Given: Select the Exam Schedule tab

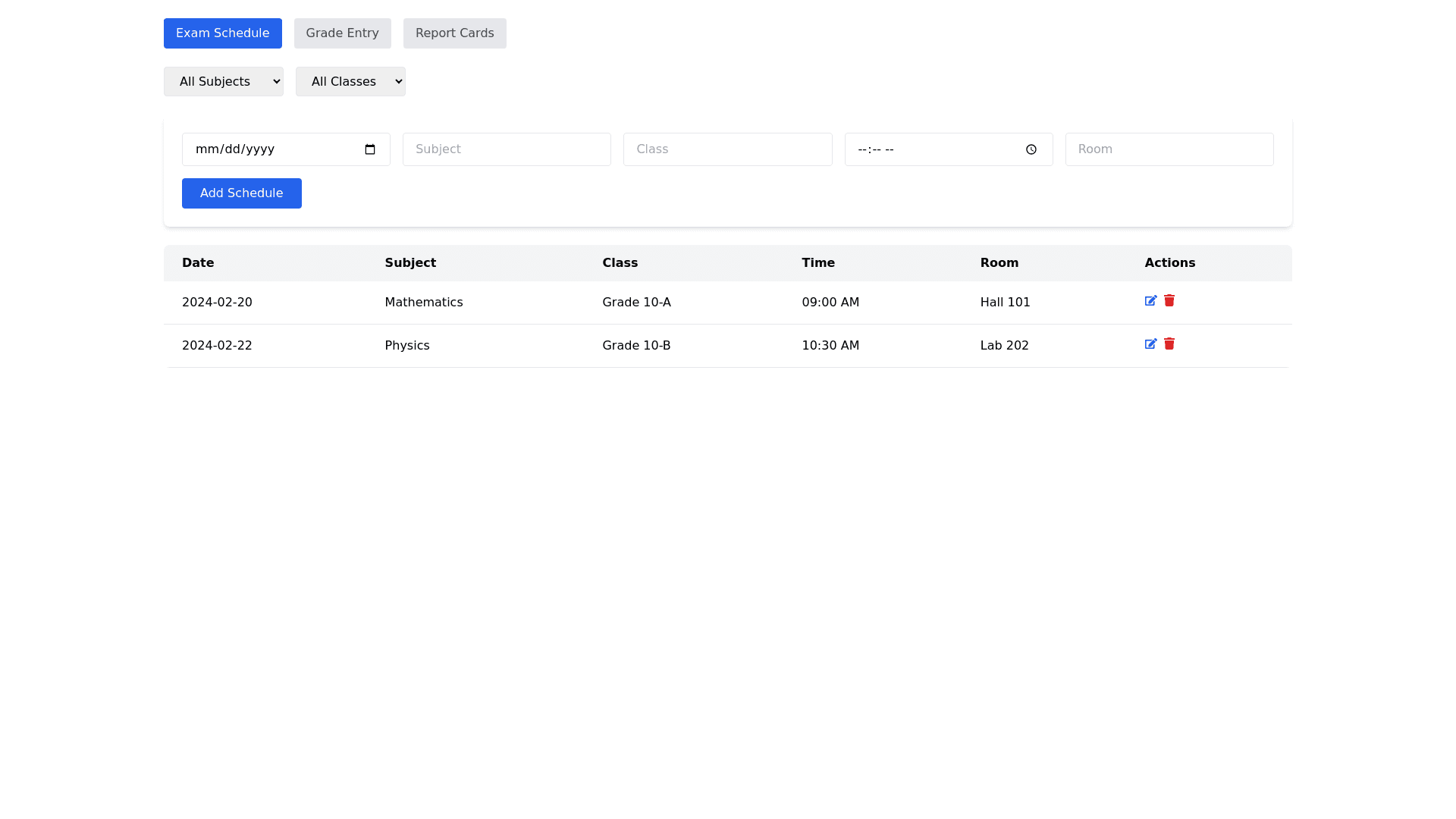Looking at the screenshot, I should pyautogui.click(x=222, y=33).
